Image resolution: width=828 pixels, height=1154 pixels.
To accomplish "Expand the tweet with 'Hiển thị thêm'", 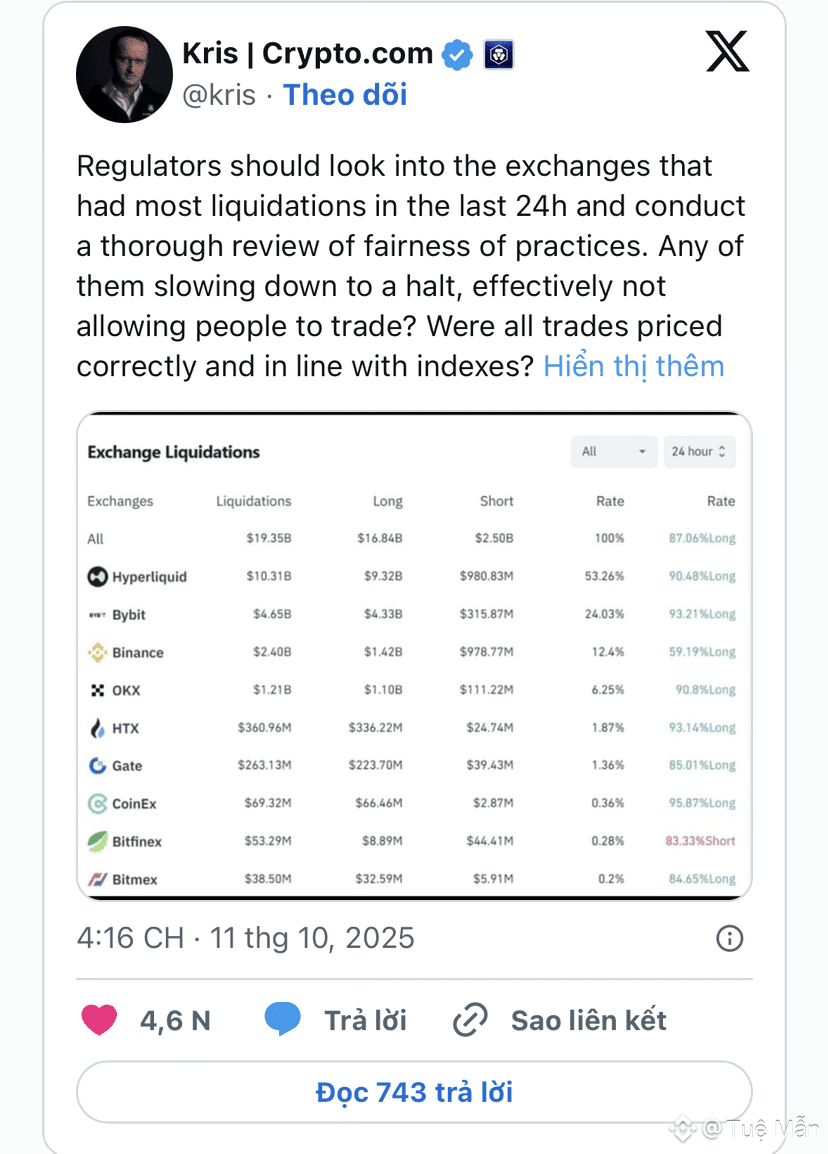I will pyautogui.click(x=634, y=367).
